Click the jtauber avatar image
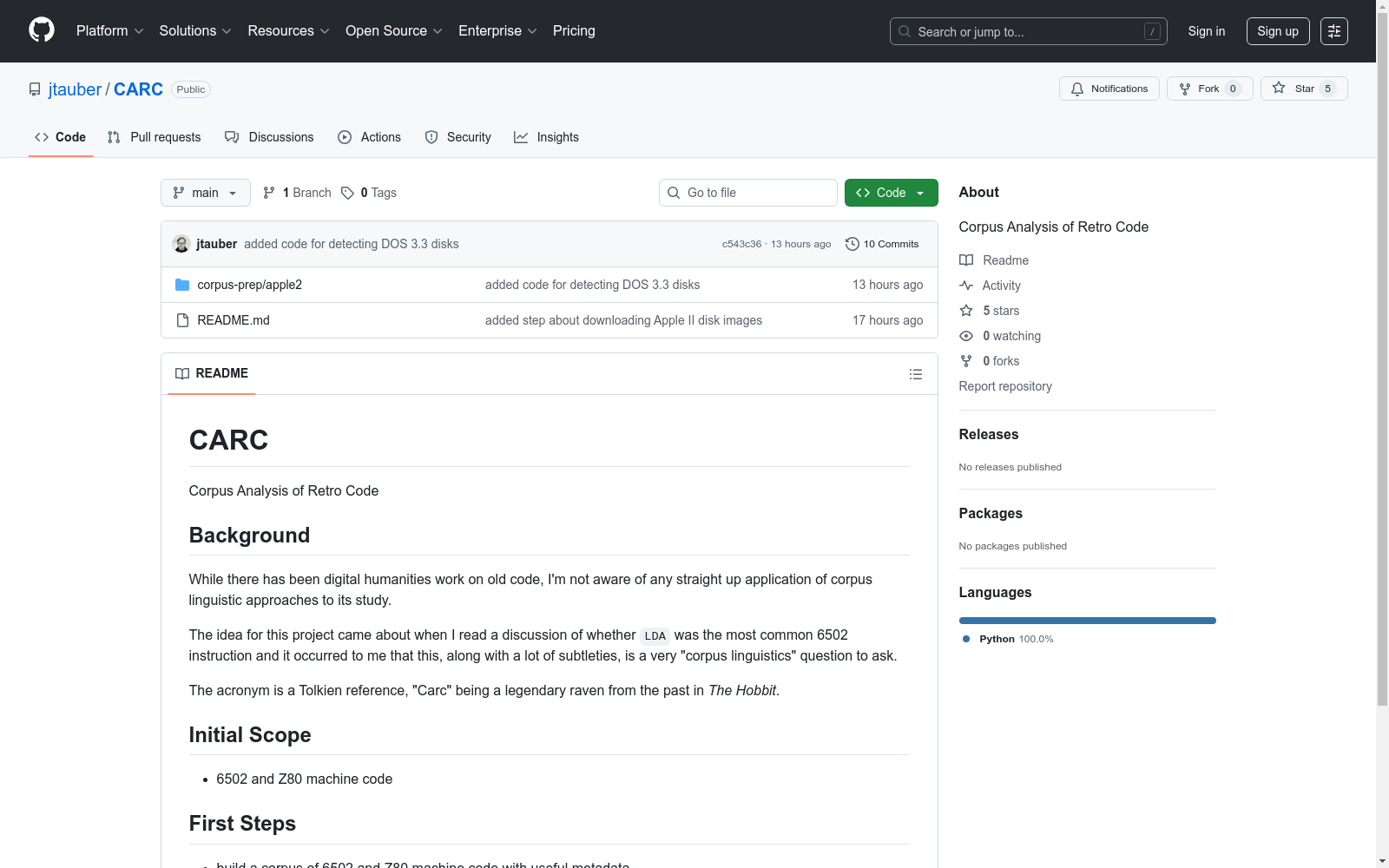Image resolution: width=1389 pixels, height=868 pixels. pyautogui.click(x=181, y=244)
